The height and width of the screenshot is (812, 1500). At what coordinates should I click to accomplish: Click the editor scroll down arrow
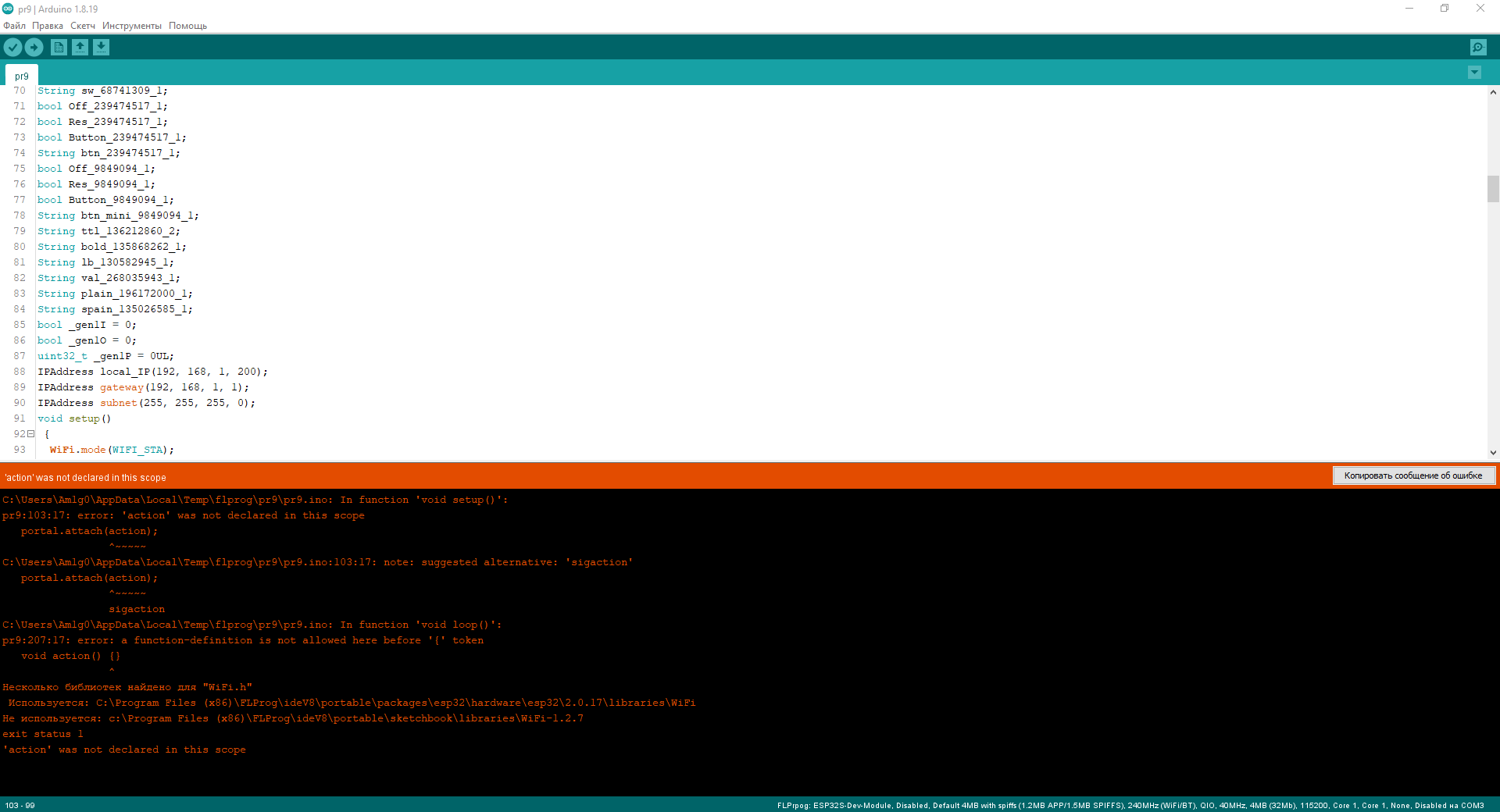pos(1493,452)
